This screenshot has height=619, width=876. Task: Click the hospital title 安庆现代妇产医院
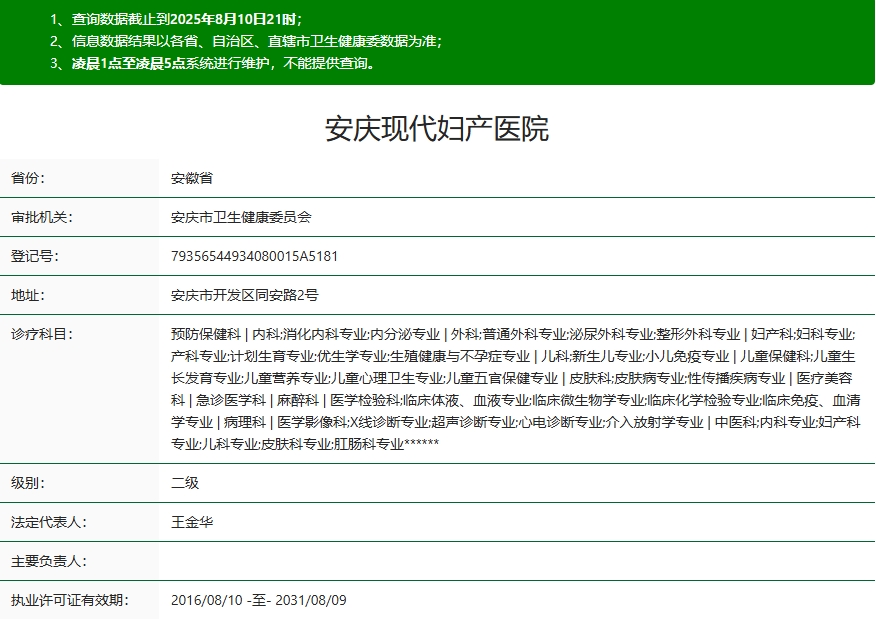pos(437,129)
